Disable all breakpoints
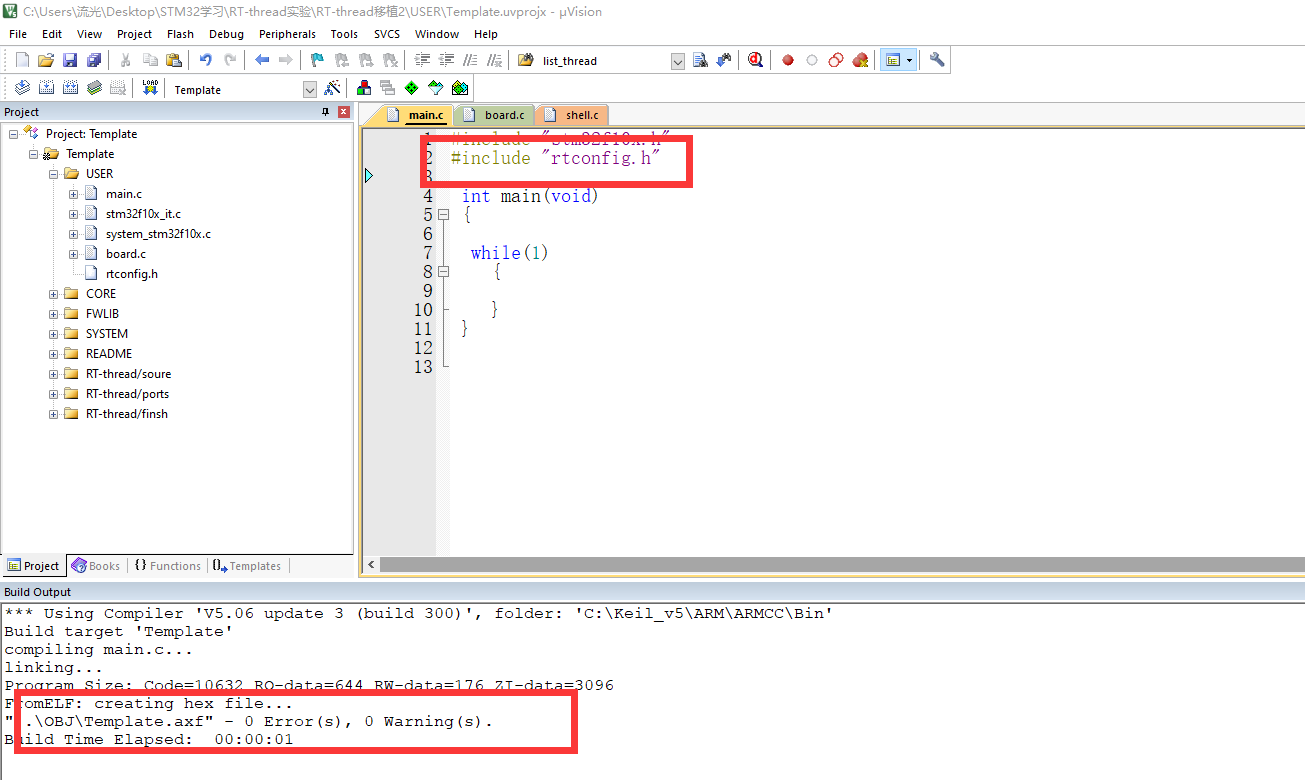The height and width of the screenshot is (780, 1305). 836,60
